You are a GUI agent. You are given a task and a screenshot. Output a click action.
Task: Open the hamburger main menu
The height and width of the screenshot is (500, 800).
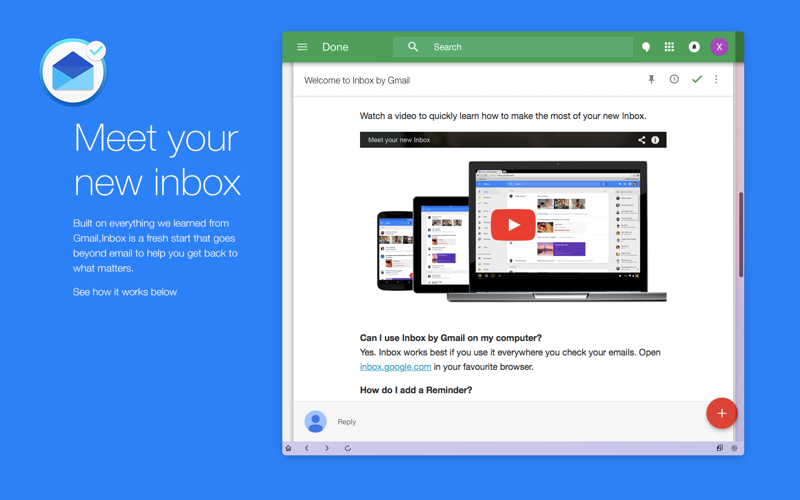tap(302, 47)
